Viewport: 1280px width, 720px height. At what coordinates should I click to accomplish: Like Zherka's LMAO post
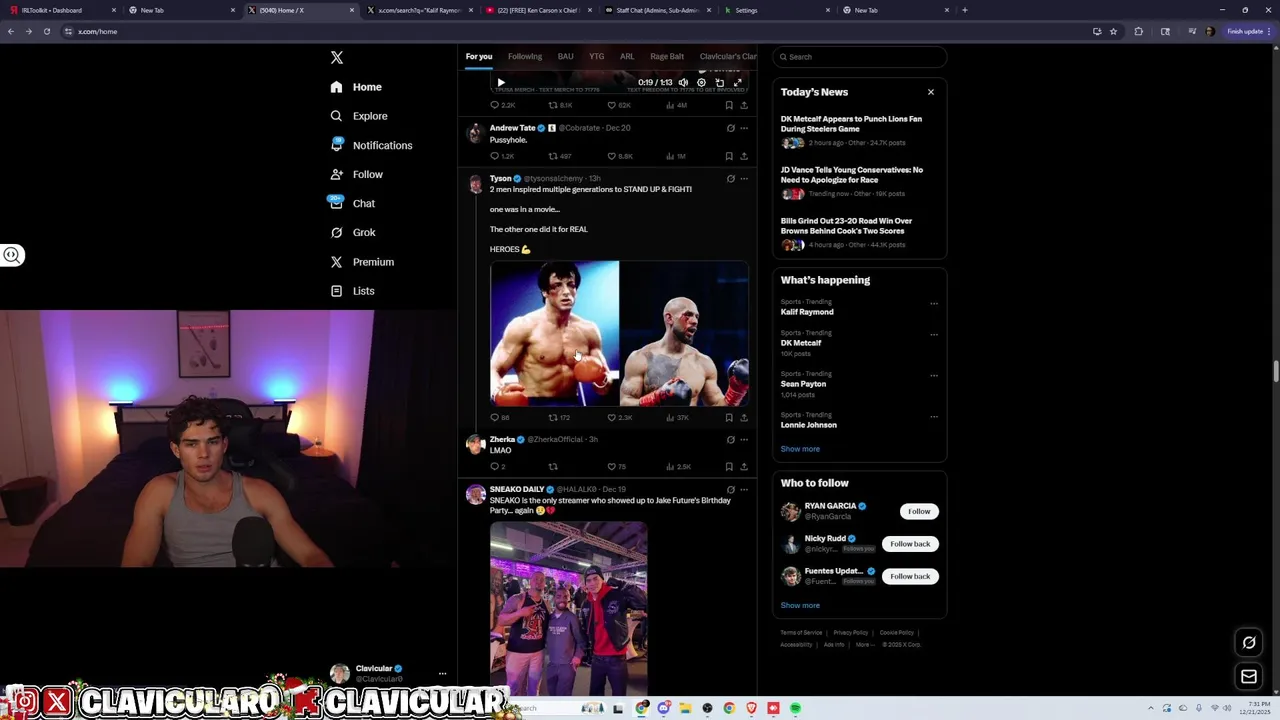(x=611, y=466)
